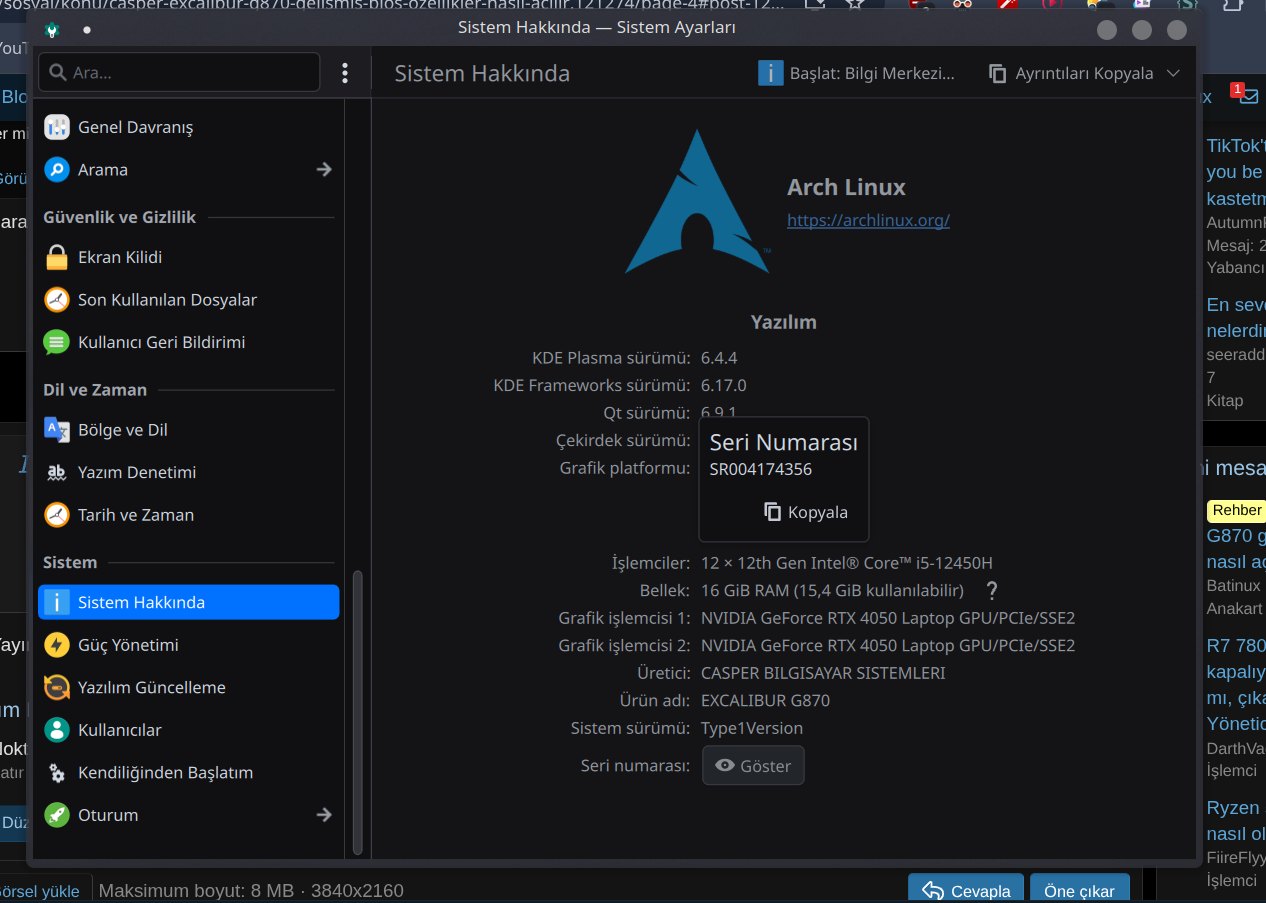The width and height of the screenshot is (1266, 903).
Task: Open Tarih ve Zaman settings
Action: click(x=188, y=515)
